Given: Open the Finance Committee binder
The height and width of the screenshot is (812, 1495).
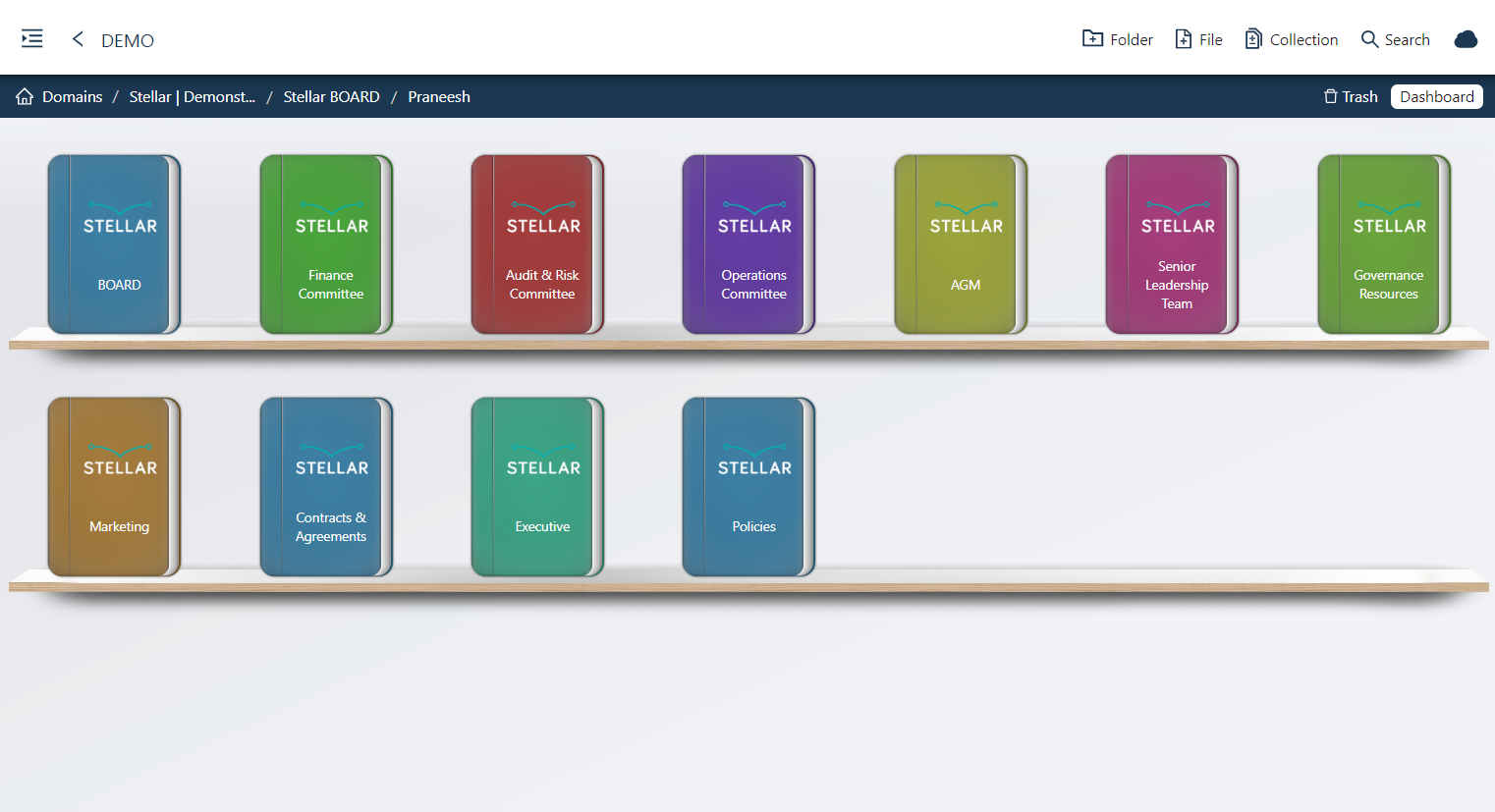Looking at the screenshot, I should click(x=325, y=244).
